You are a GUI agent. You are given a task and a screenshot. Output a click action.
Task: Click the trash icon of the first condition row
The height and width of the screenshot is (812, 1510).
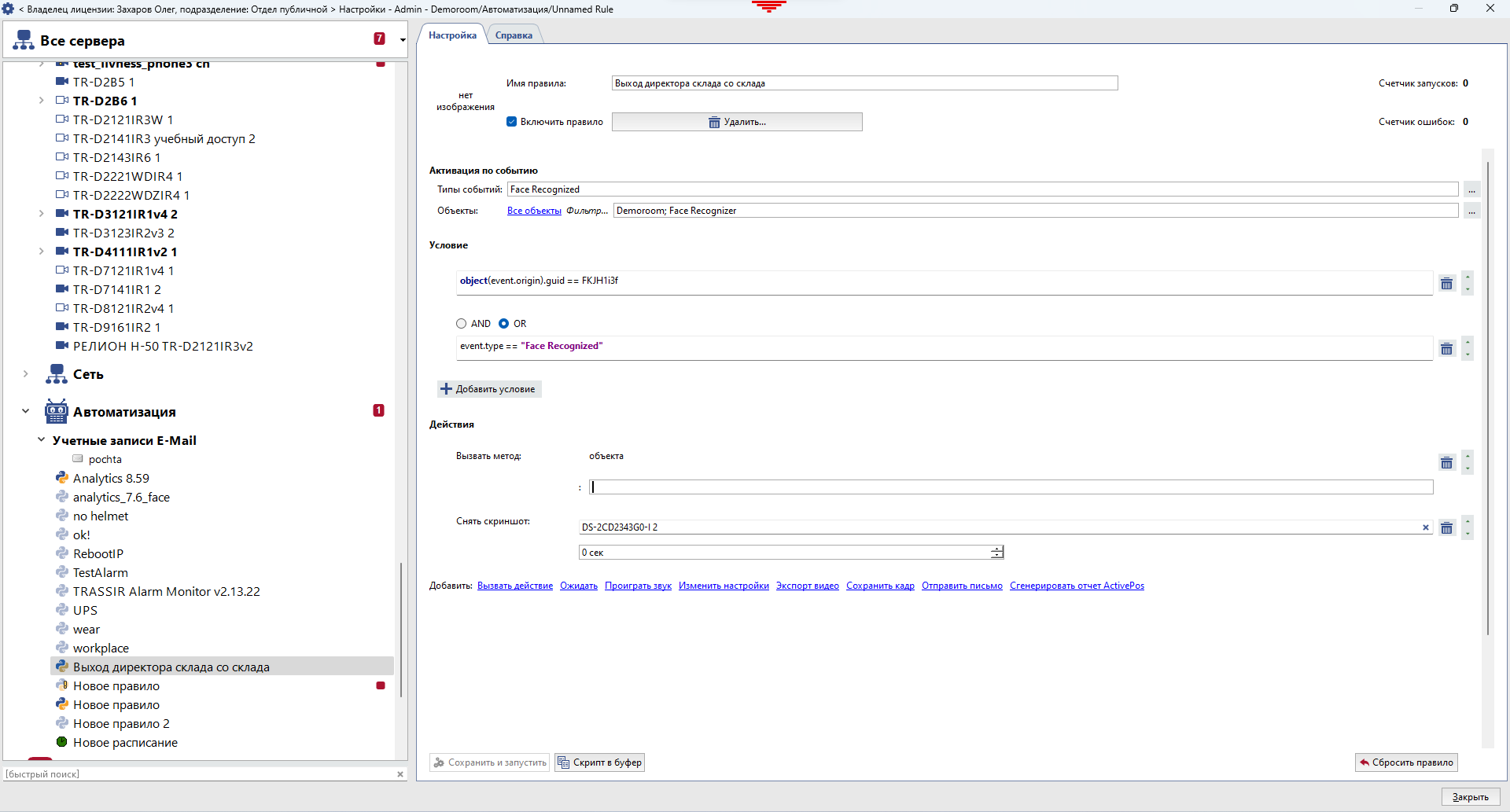[1447, 283]
